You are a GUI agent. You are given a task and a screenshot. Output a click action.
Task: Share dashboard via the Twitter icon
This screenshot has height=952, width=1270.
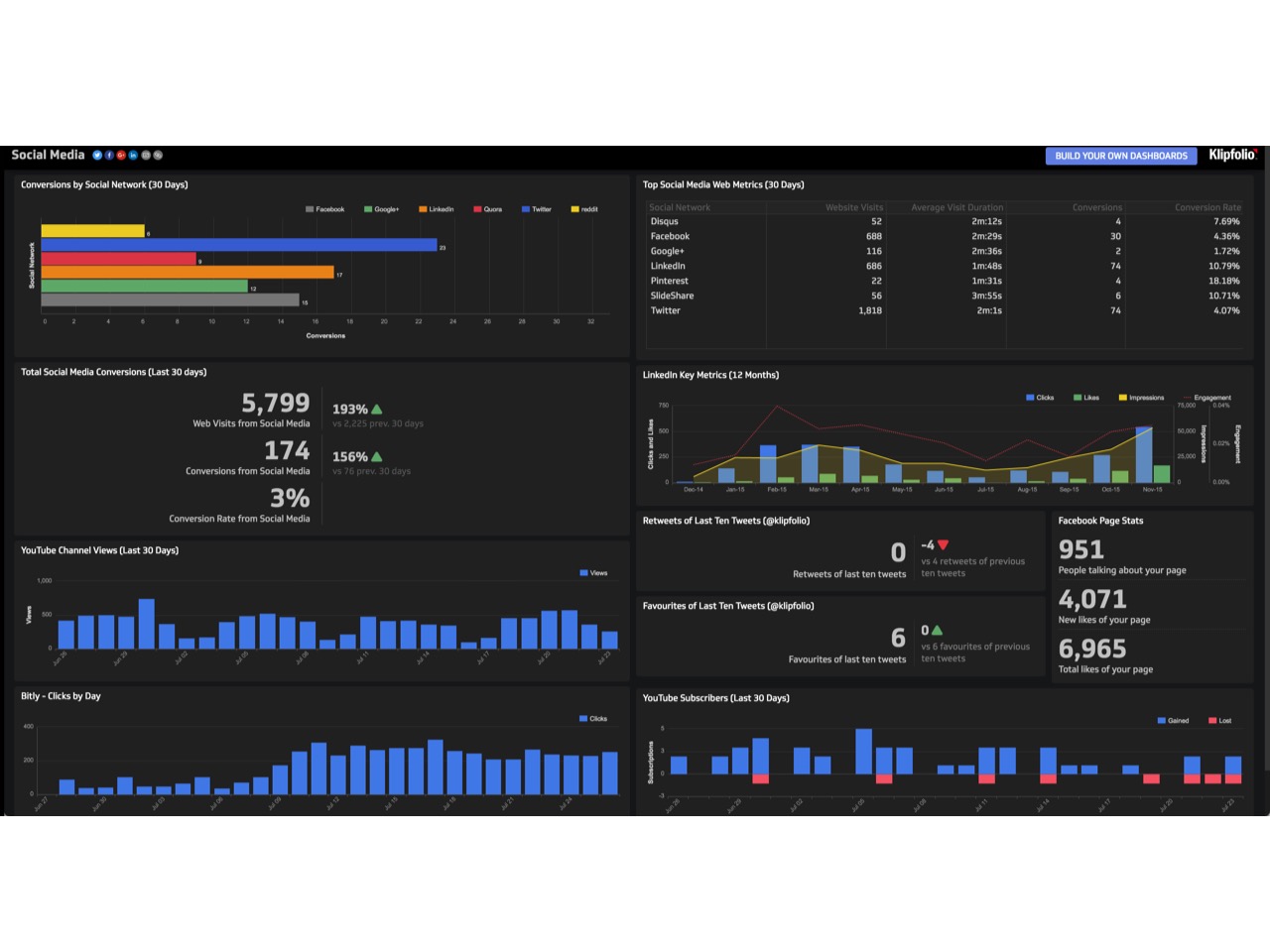pos(97,155)
